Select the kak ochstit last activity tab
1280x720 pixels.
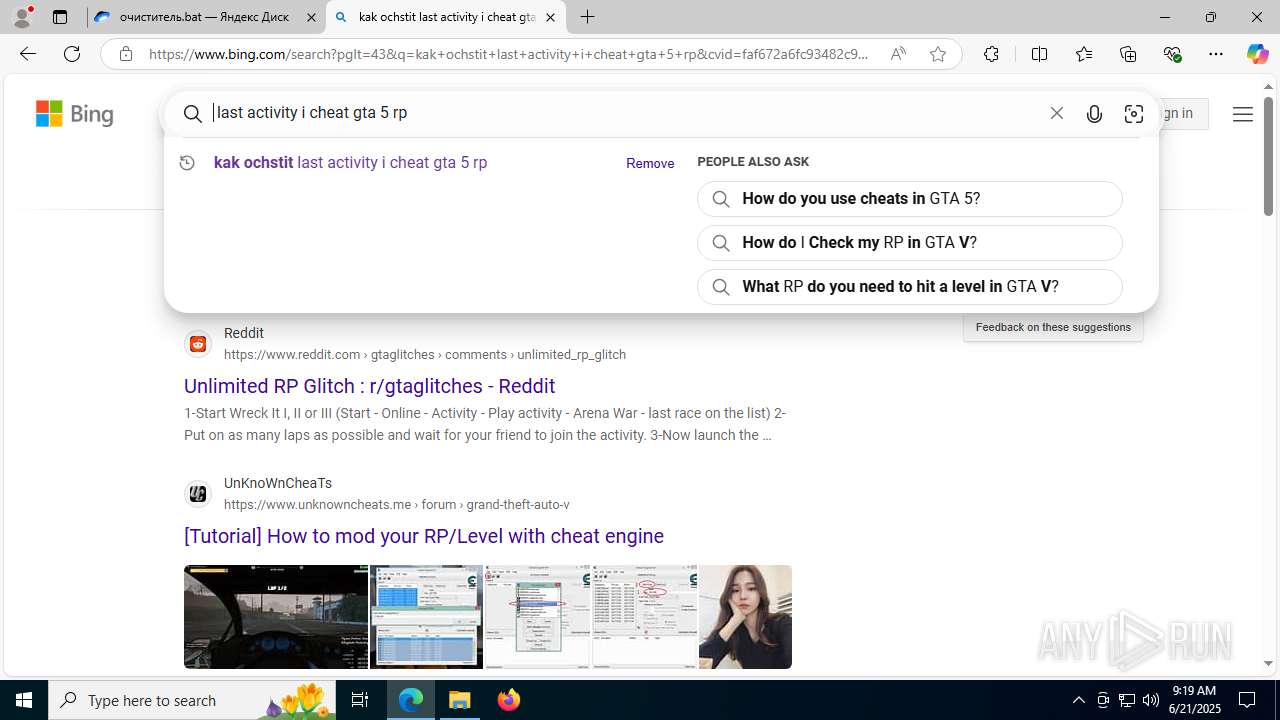tap(446, 17)
